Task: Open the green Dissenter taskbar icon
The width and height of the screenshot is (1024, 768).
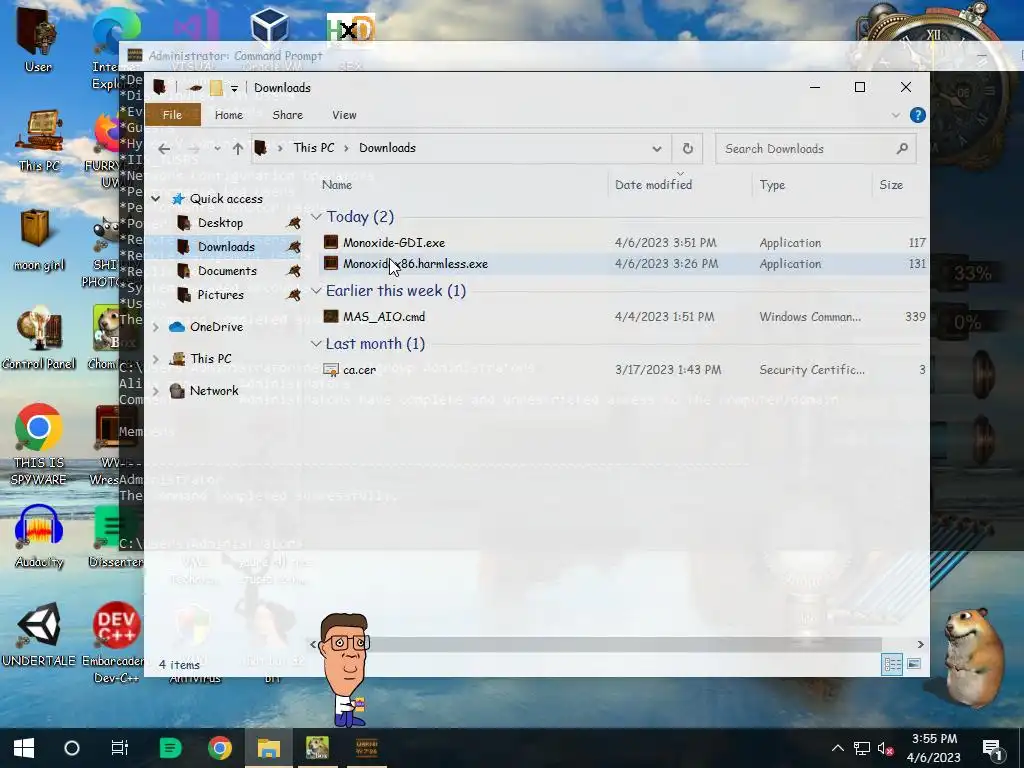Action: click(x=170, y=748)
